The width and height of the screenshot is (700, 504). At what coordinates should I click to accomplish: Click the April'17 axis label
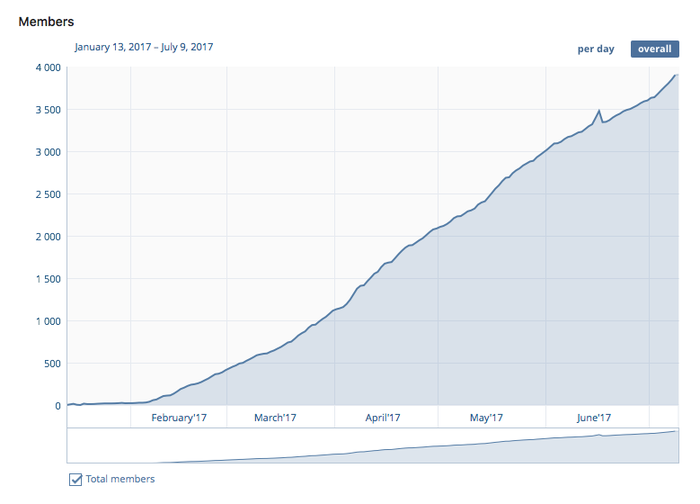(383, 418)
